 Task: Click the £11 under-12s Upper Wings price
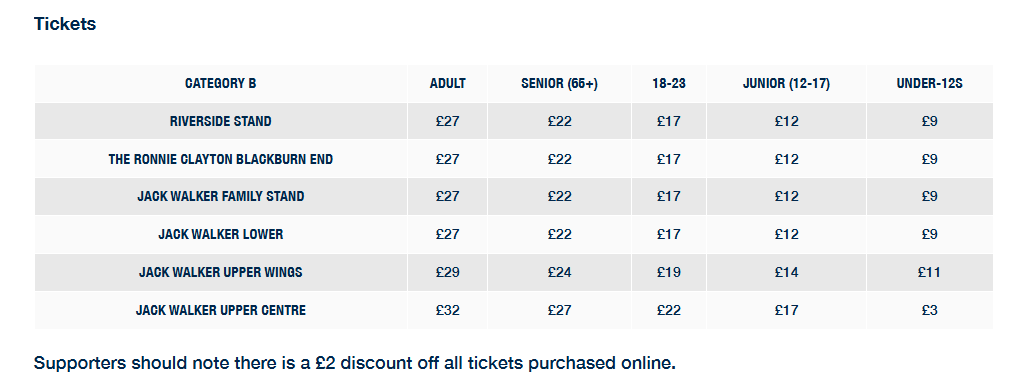930,273
